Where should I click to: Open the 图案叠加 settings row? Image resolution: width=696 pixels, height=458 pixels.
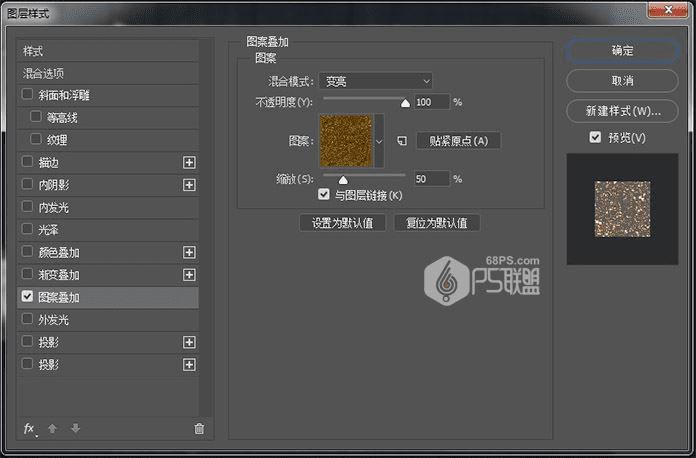click(108, 297)
